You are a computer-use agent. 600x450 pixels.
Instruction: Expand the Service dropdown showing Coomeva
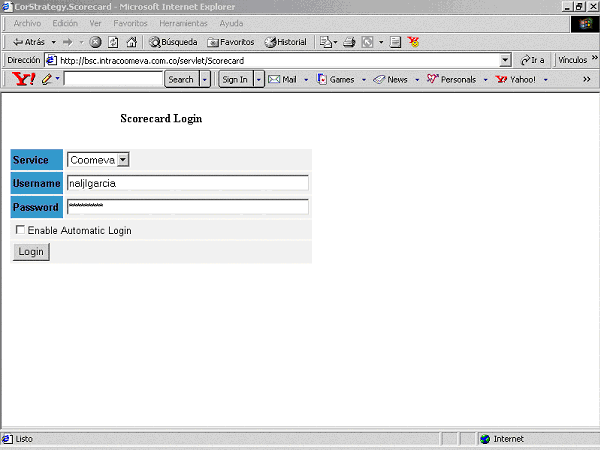pyautogui.click(x=123, y=159)
